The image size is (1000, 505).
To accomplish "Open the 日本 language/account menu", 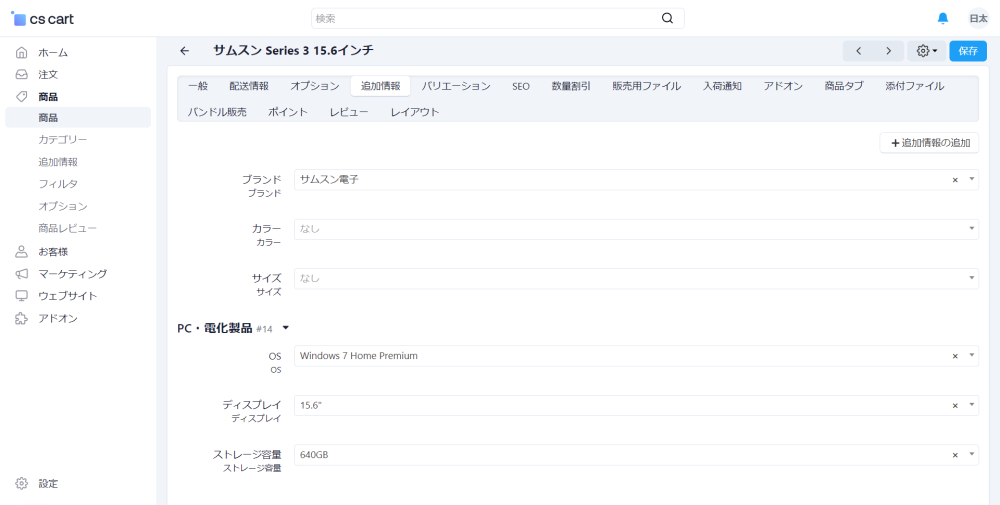I will [978, 18].
